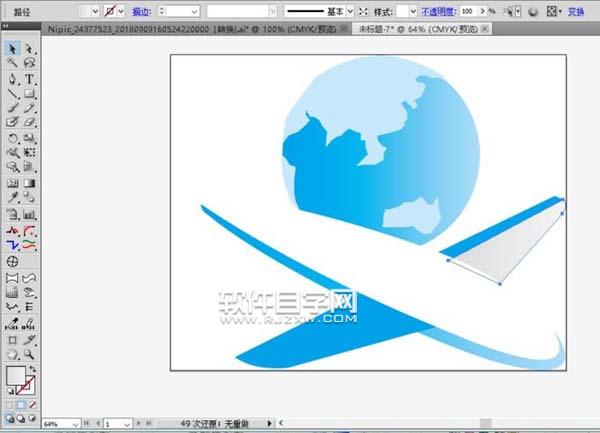Open the 变换 transform panel link

pos(576,12)
